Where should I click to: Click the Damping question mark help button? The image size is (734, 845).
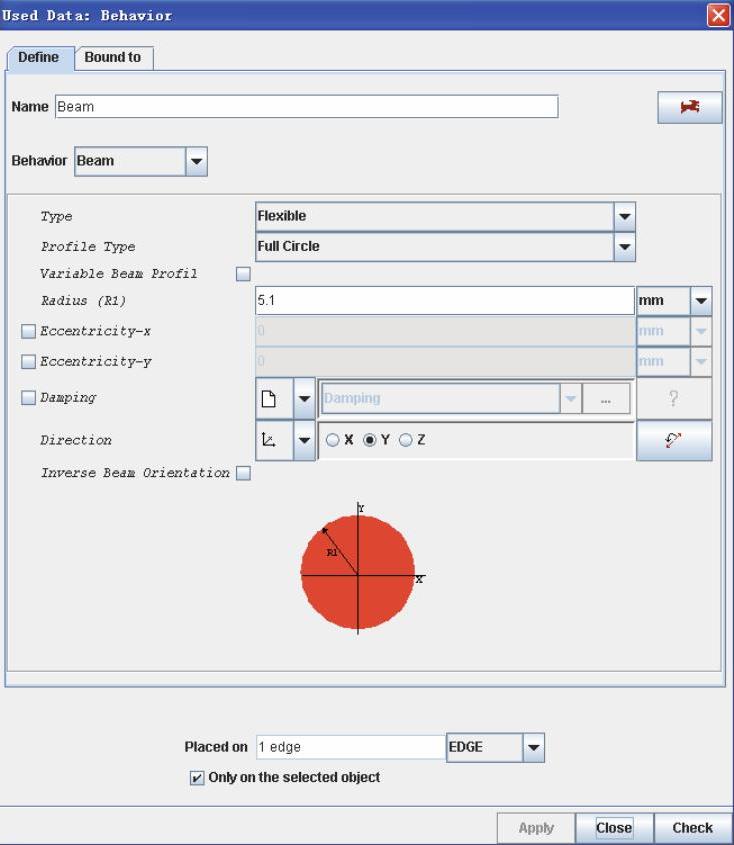pos(674,398)
